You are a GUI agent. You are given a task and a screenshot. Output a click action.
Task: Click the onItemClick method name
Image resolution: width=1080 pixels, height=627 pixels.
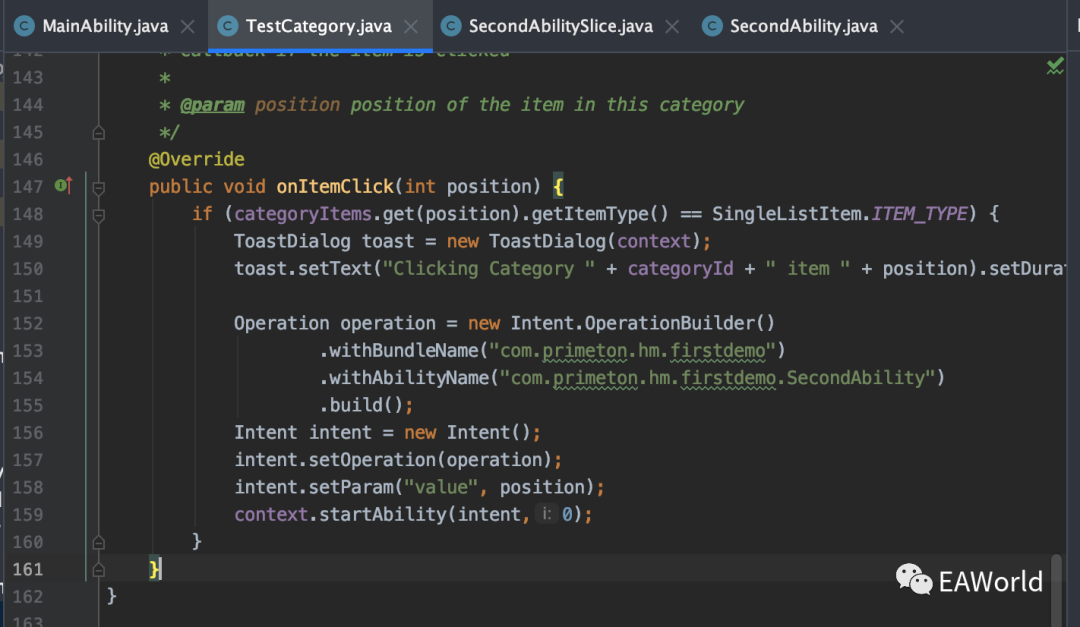(335, 187)
